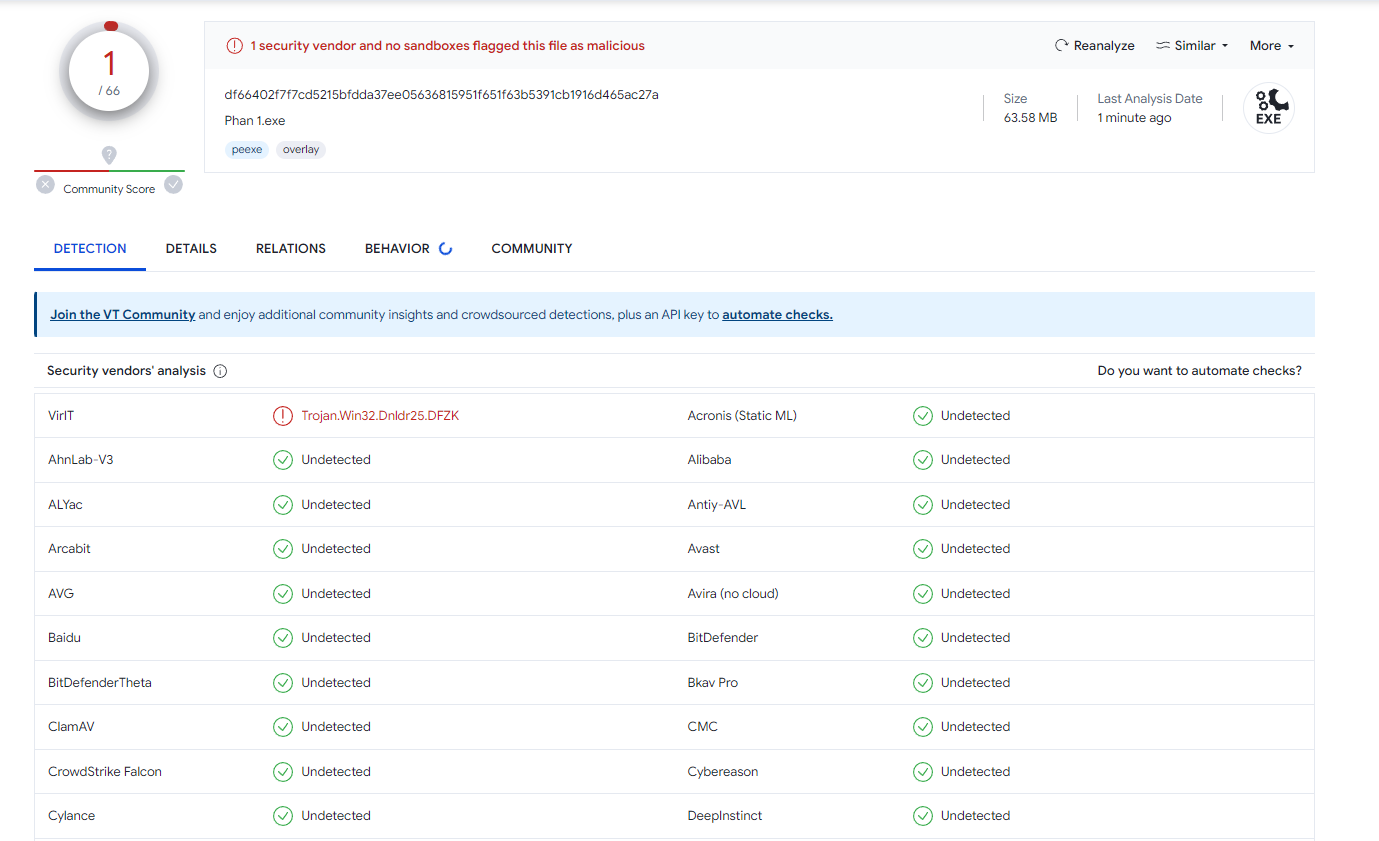Click the Trojan.Win32.Dnldr25.DFZK detection name
Screen dimensions: 1379x841
(380, 416)
